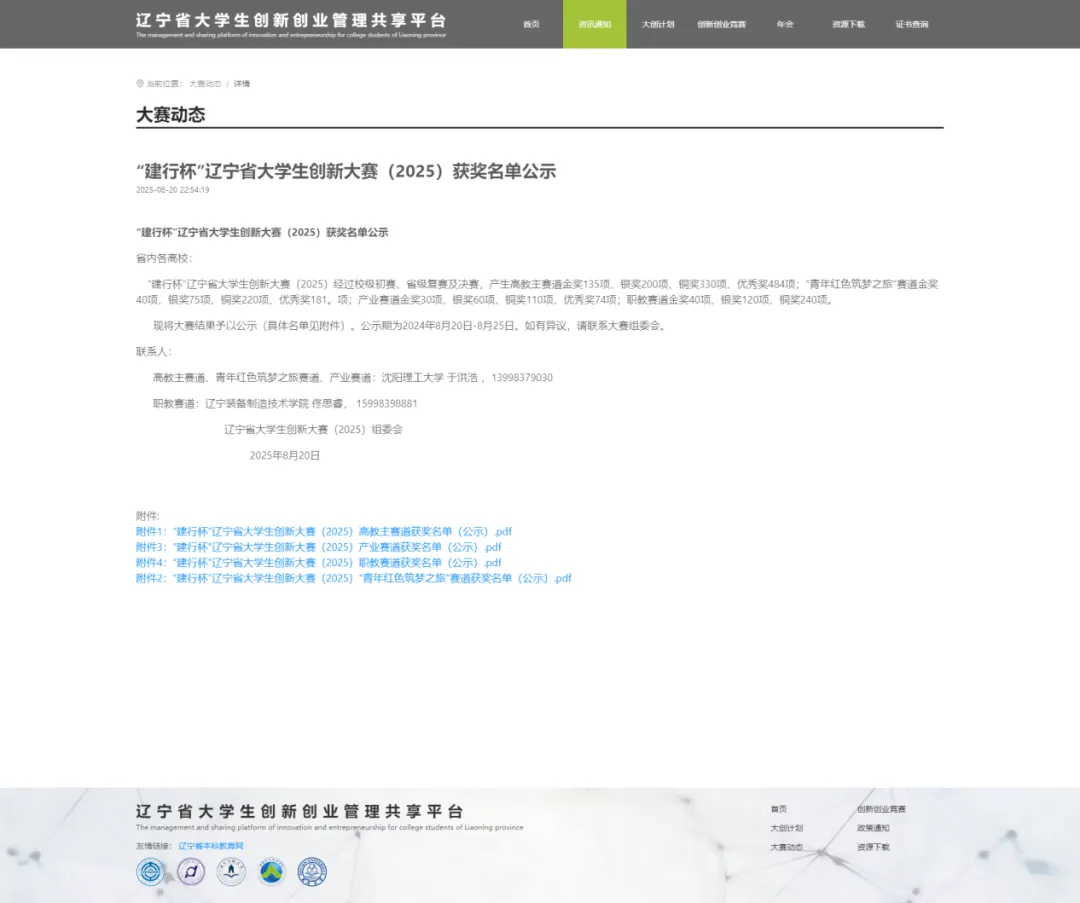Open the first blue university emblem in footer
The width and height of the screenshot is (1080, 903).
tap(150, 872)
